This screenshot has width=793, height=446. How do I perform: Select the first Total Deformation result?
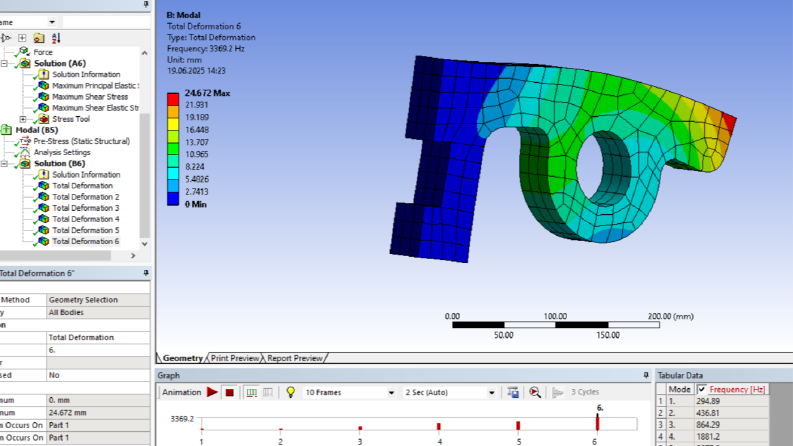click(82, 186)
